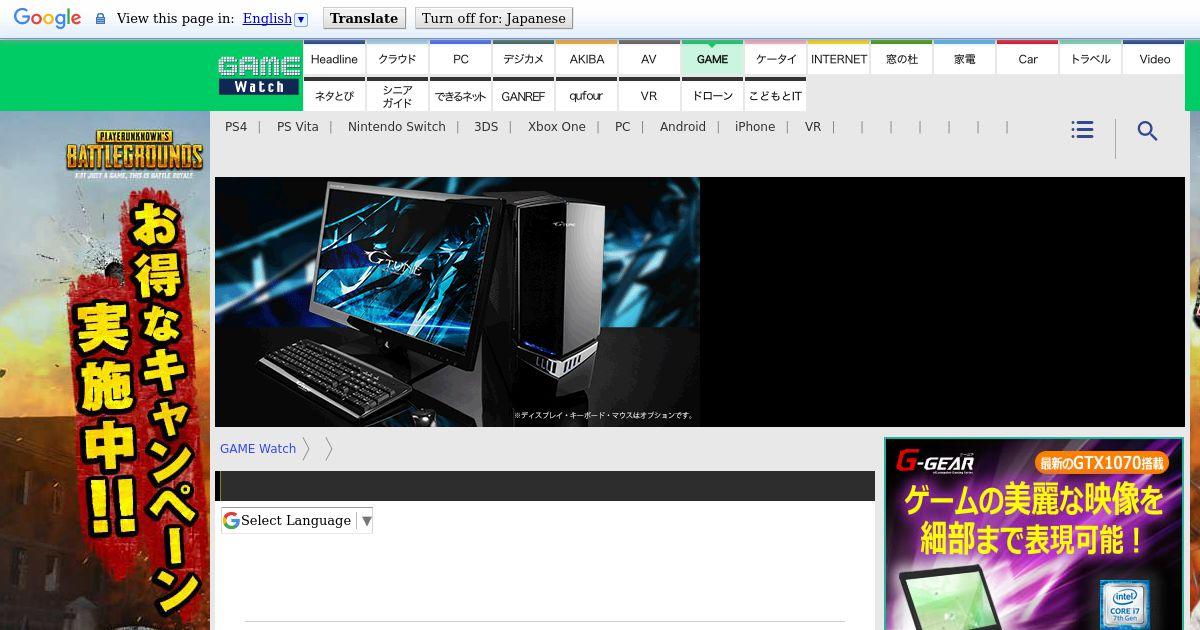Go to PC category link in platform bar
Viewport: 1200px width, 630px height.
coord(623,127)
